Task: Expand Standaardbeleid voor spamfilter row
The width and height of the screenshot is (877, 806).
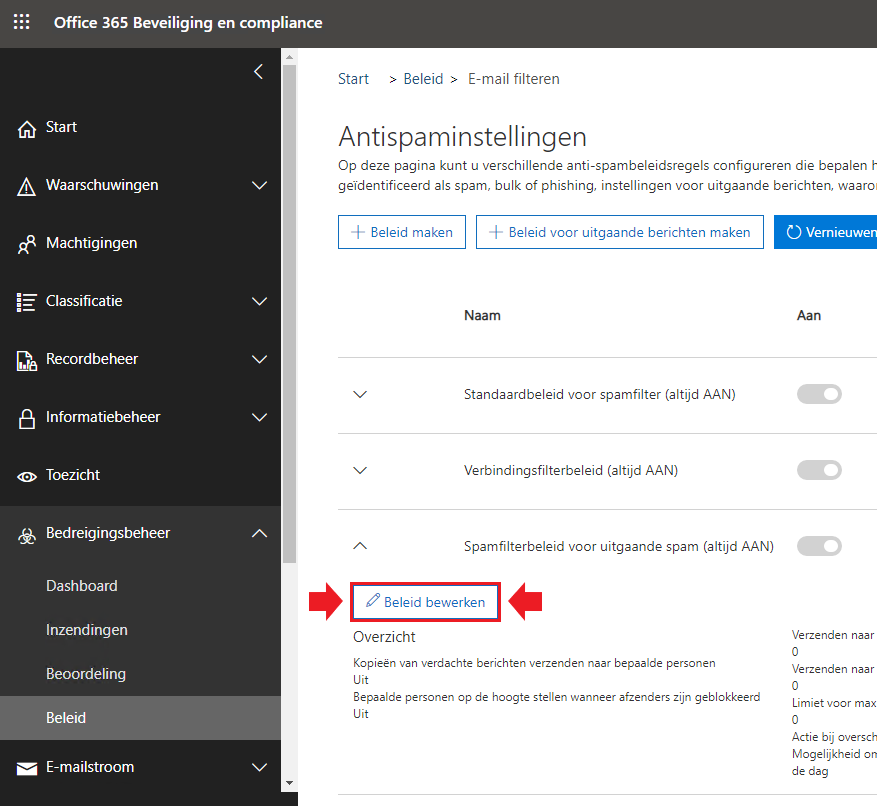Action: coord(360,394)
